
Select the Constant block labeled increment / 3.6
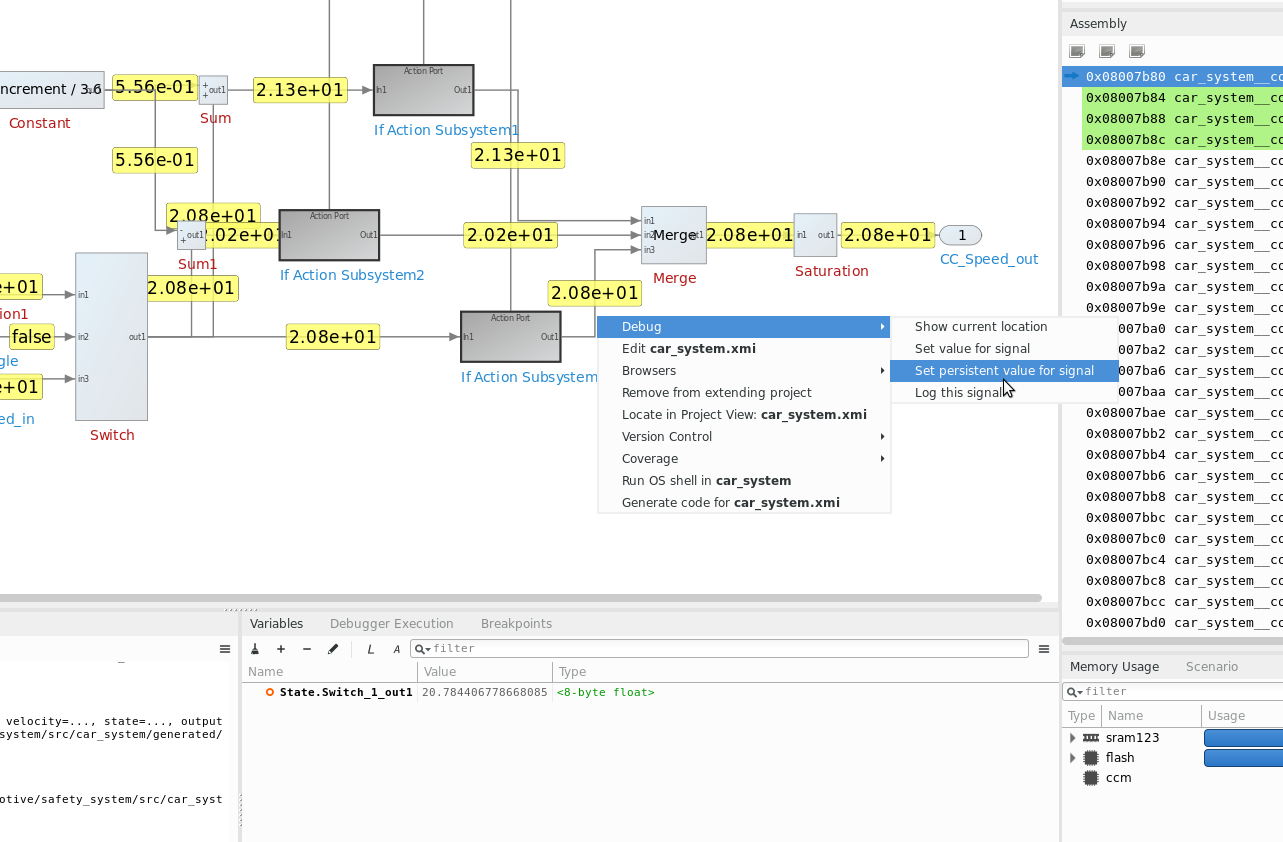(50, 90)
